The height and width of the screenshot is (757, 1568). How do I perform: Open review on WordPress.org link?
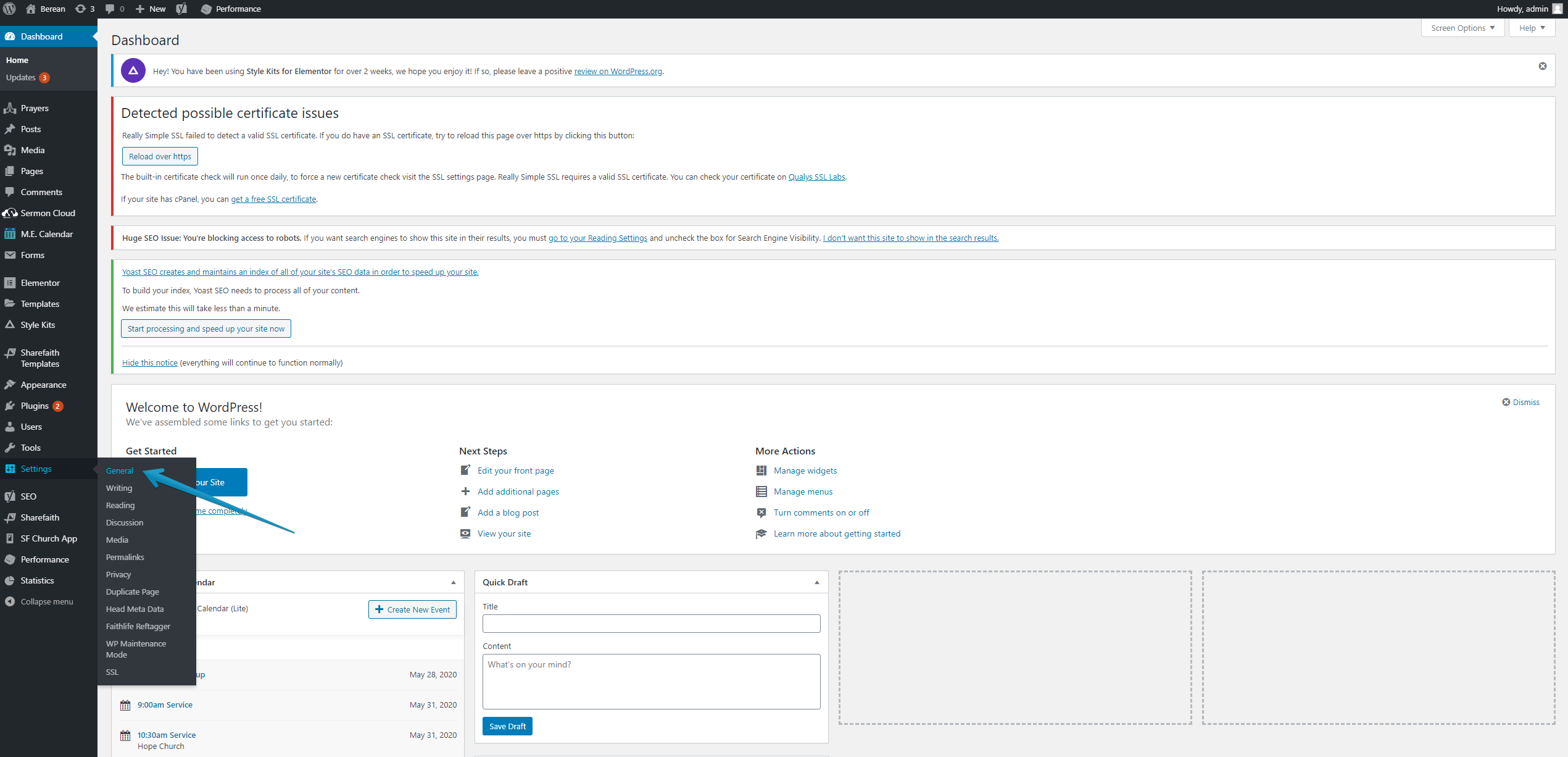(618, 71)
